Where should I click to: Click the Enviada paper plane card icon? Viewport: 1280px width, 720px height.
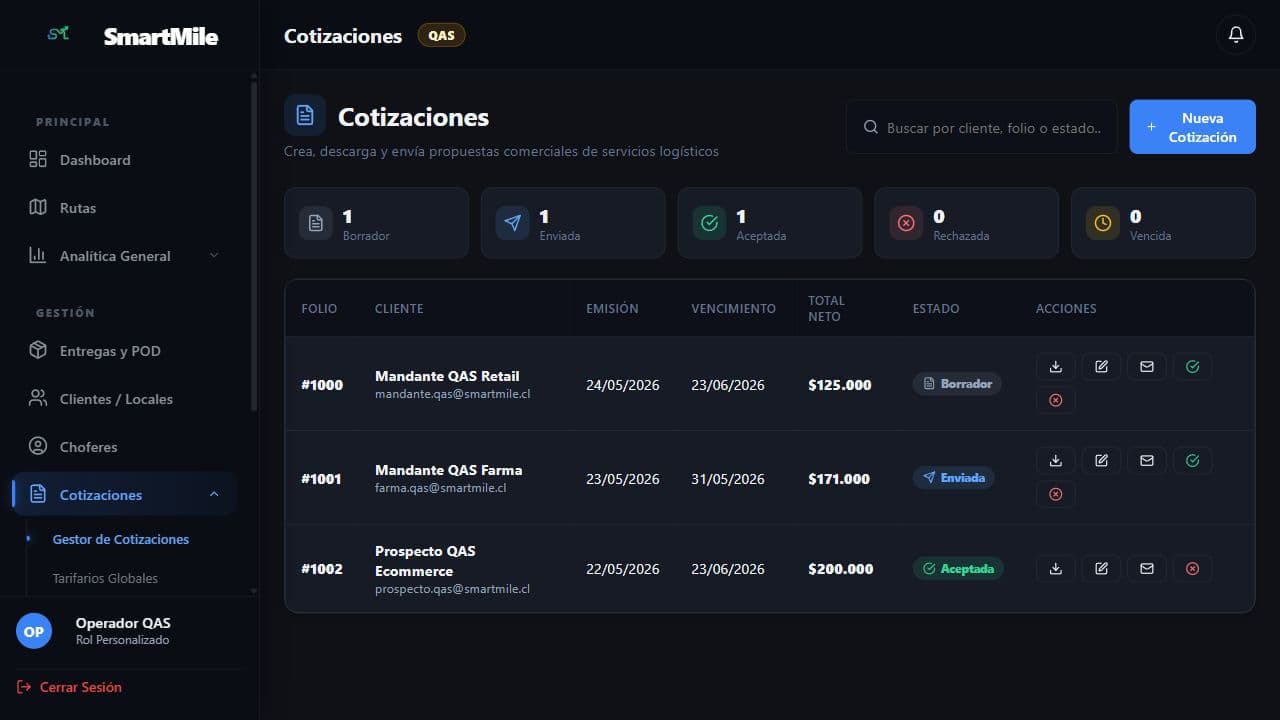(513, 223)
